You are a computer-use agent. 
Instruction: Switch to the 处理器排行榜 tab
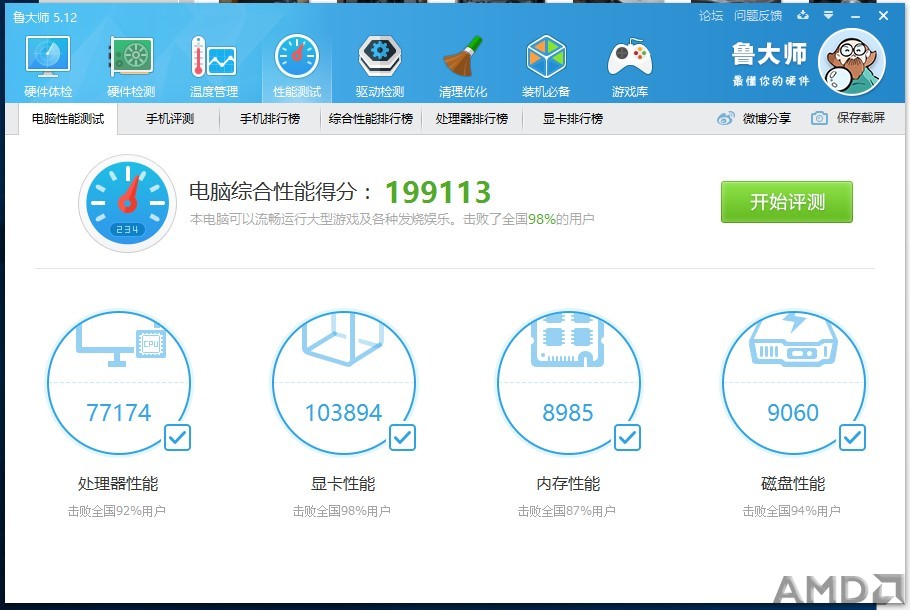[472, 119]
